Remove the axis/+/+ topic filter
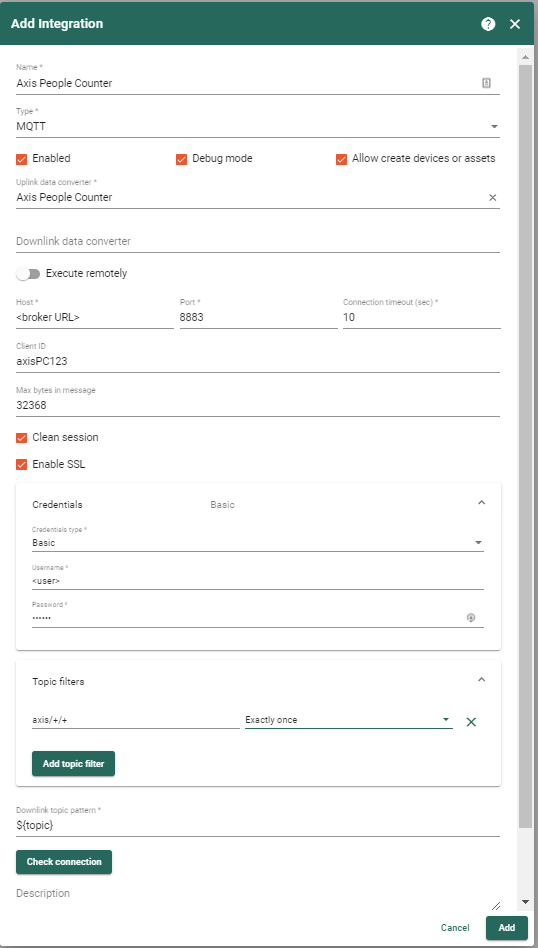The width and height of the screenshot is (538, 948). (x=472, y=721)
